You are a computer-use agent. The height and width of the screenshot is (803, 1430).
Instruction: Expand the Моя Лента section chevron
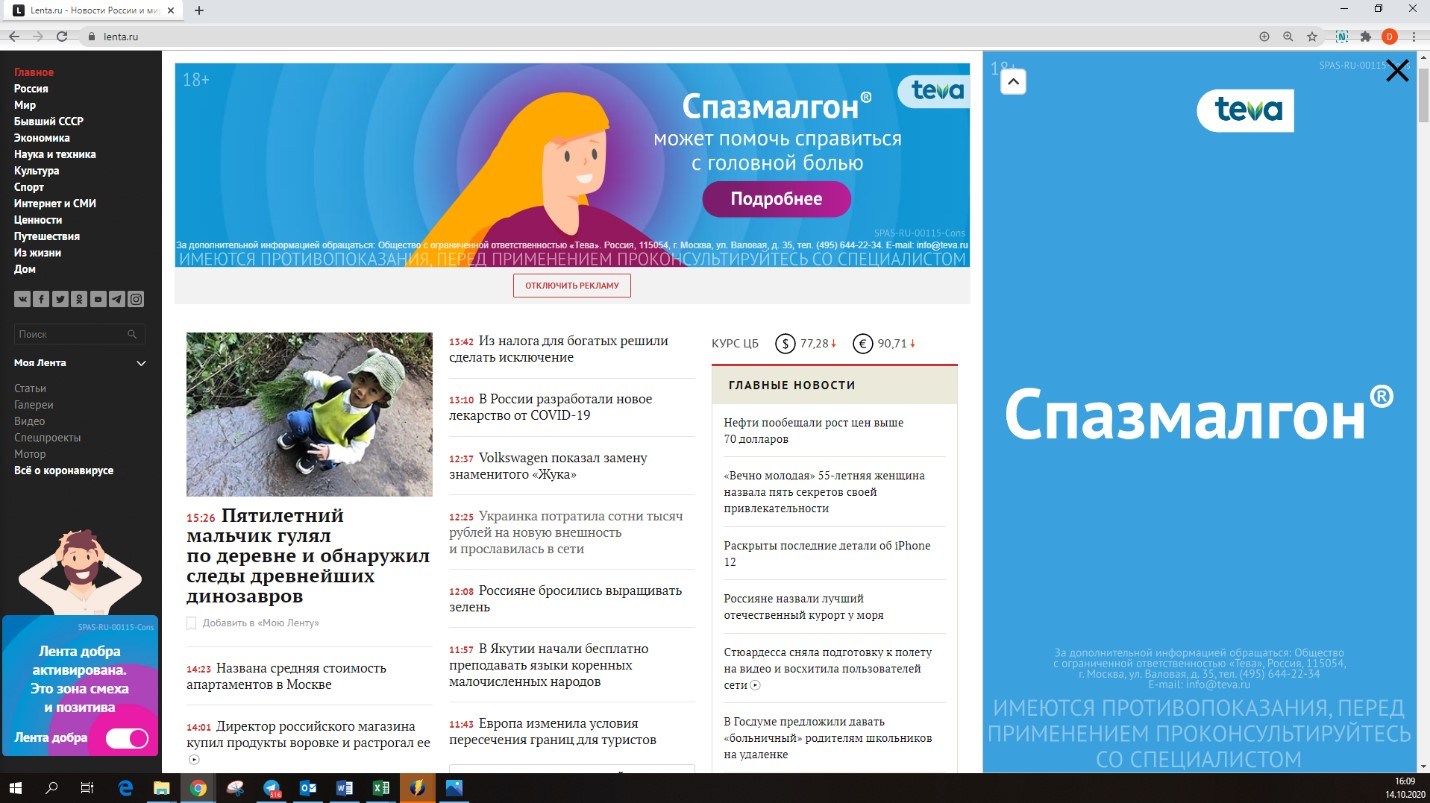click(141, 363)
